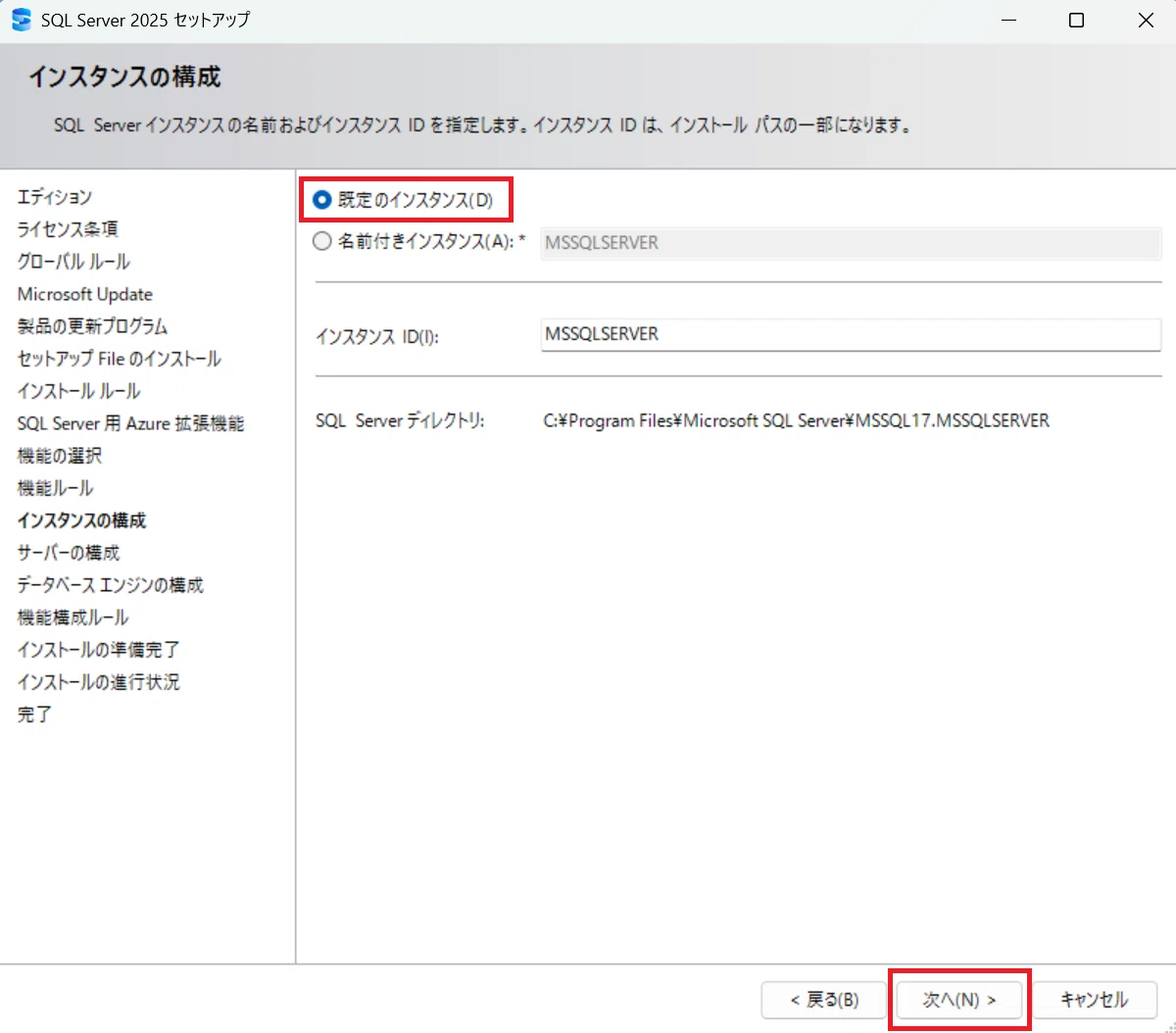This screenshot has height=1033, width=1176.
Task: Select the 名前付きインスタンス radio button
Action: [x=321, y=241]
